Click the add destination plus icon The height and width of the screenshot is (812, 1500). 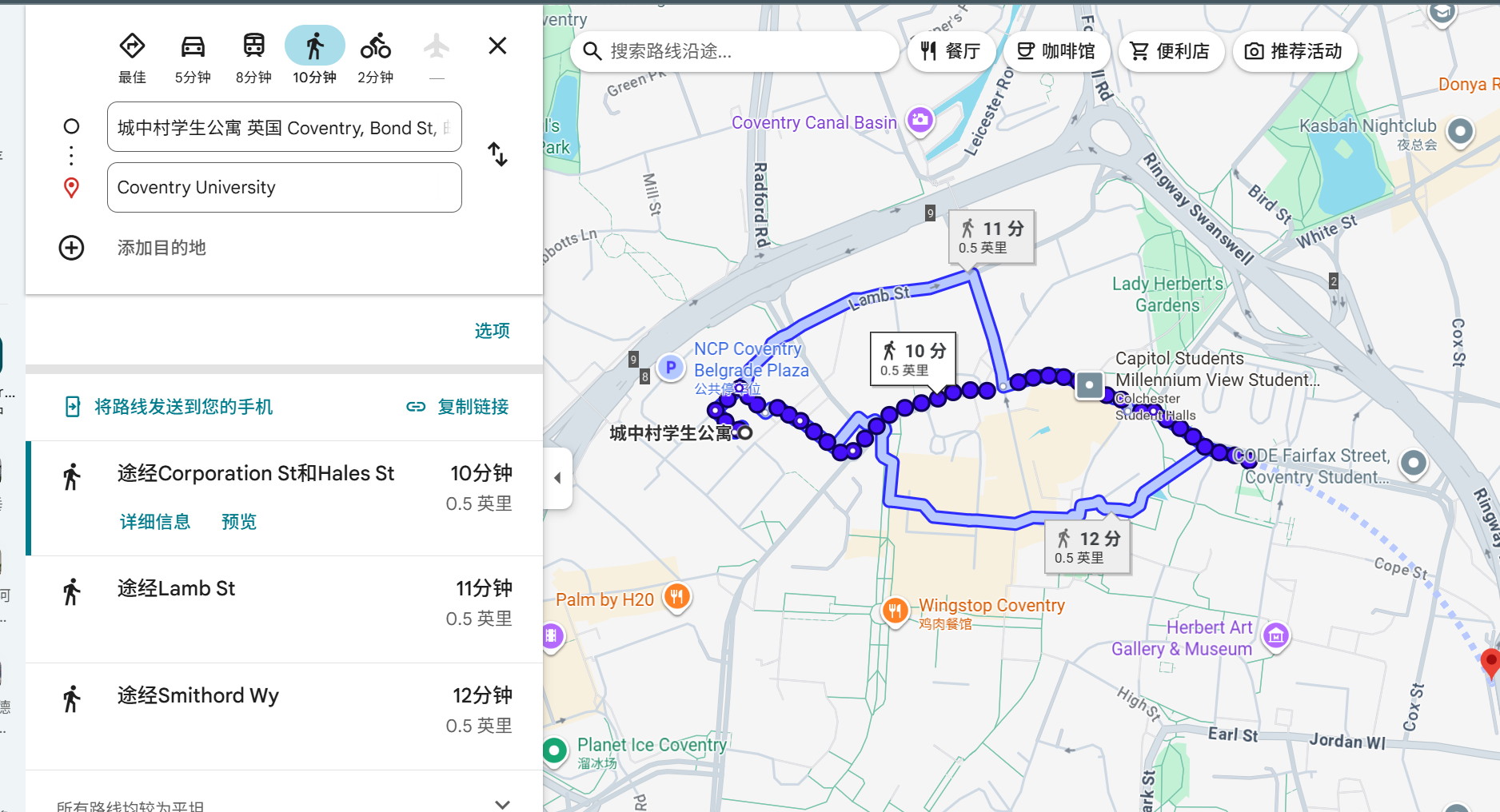(71, 248)
